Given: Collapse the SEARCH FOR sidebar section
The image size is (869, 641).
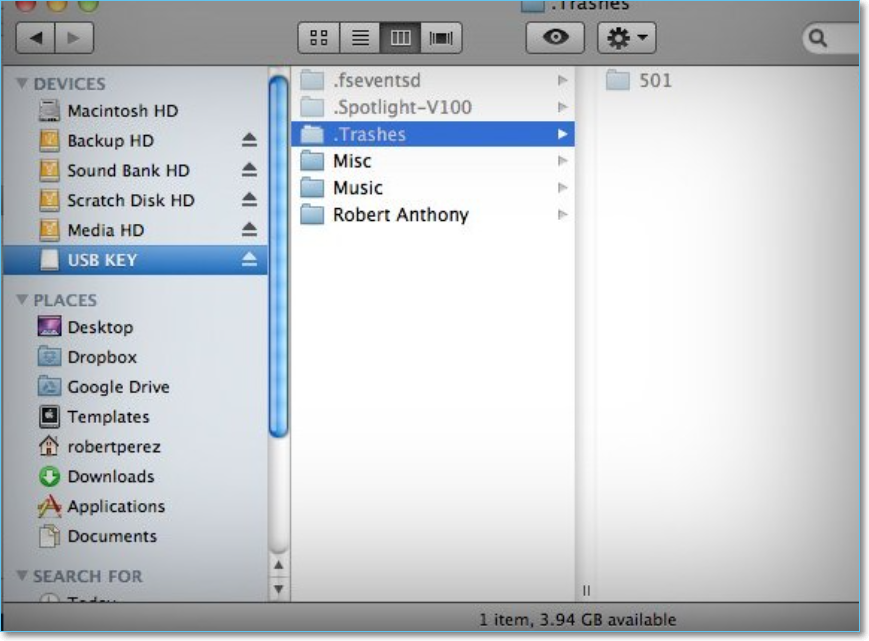Looking at the screenshot, I should (x=22, y=576).
